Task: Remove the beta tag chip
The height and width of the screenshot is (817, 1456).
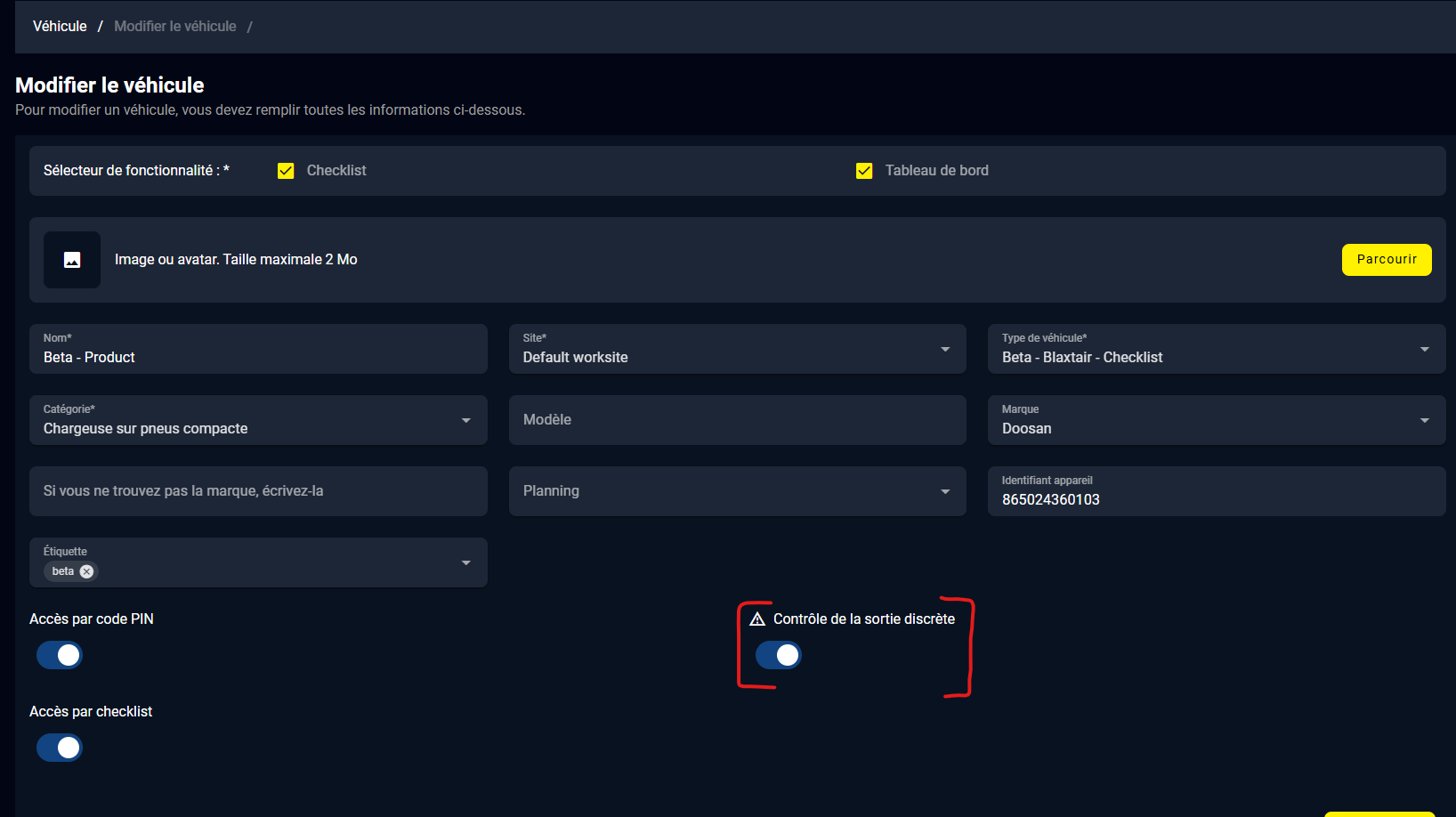Action: (86, 571)
